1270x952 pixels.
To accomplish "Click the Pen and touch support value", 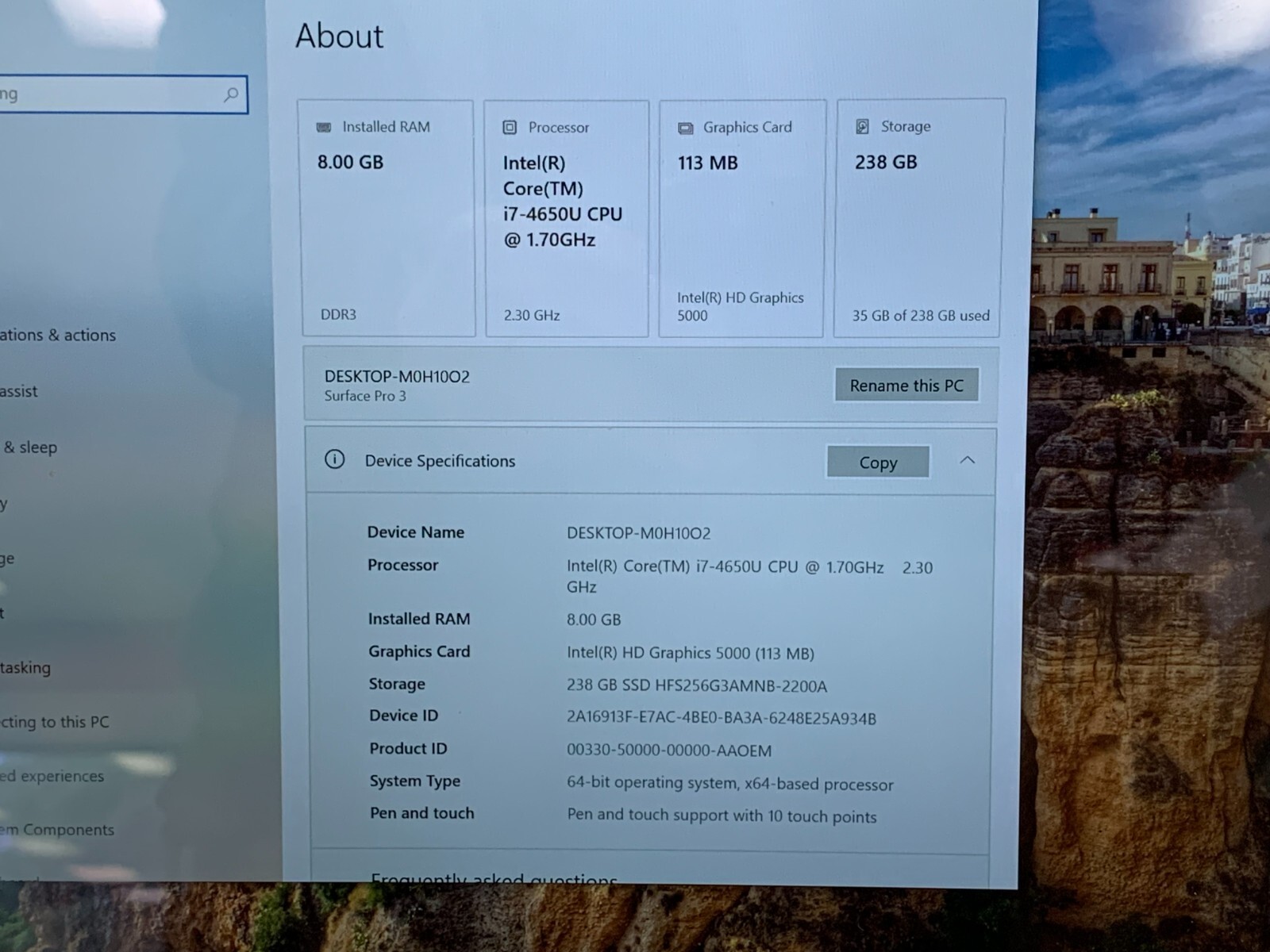I will 722,816.
